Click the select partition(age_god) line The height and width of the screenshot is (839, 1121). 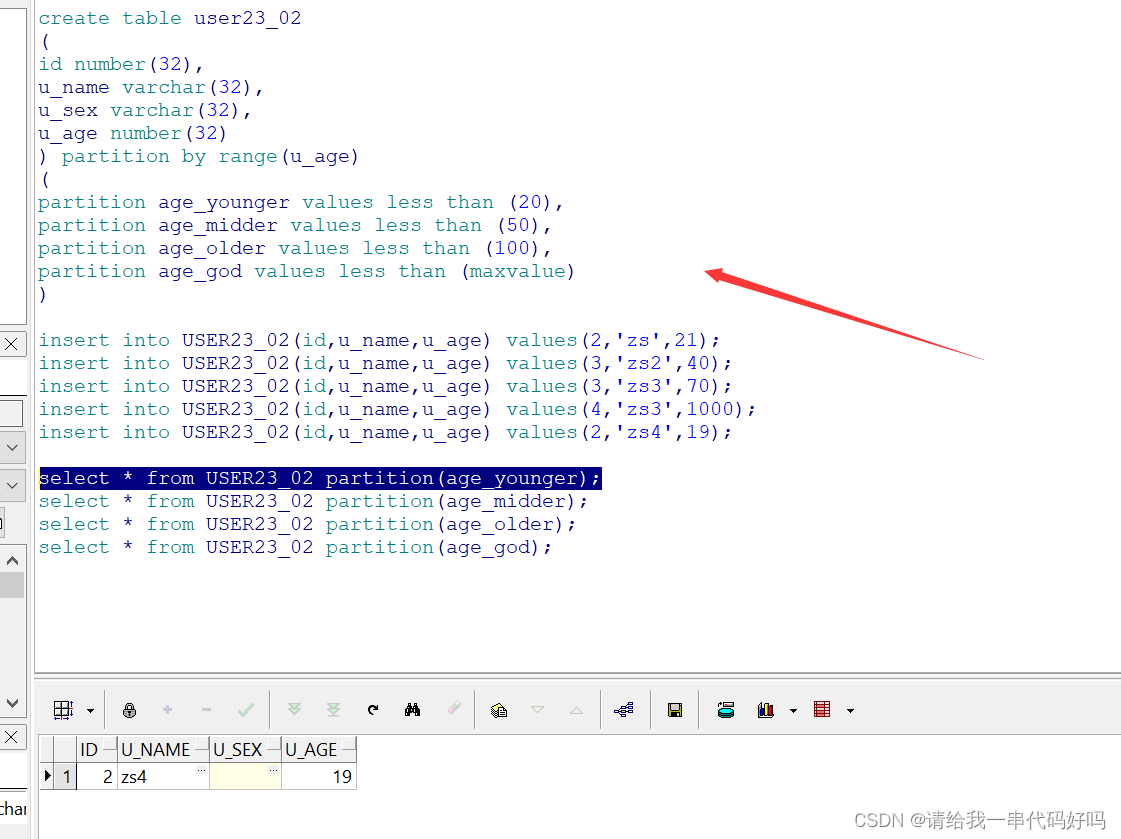(x=295, y=547)
